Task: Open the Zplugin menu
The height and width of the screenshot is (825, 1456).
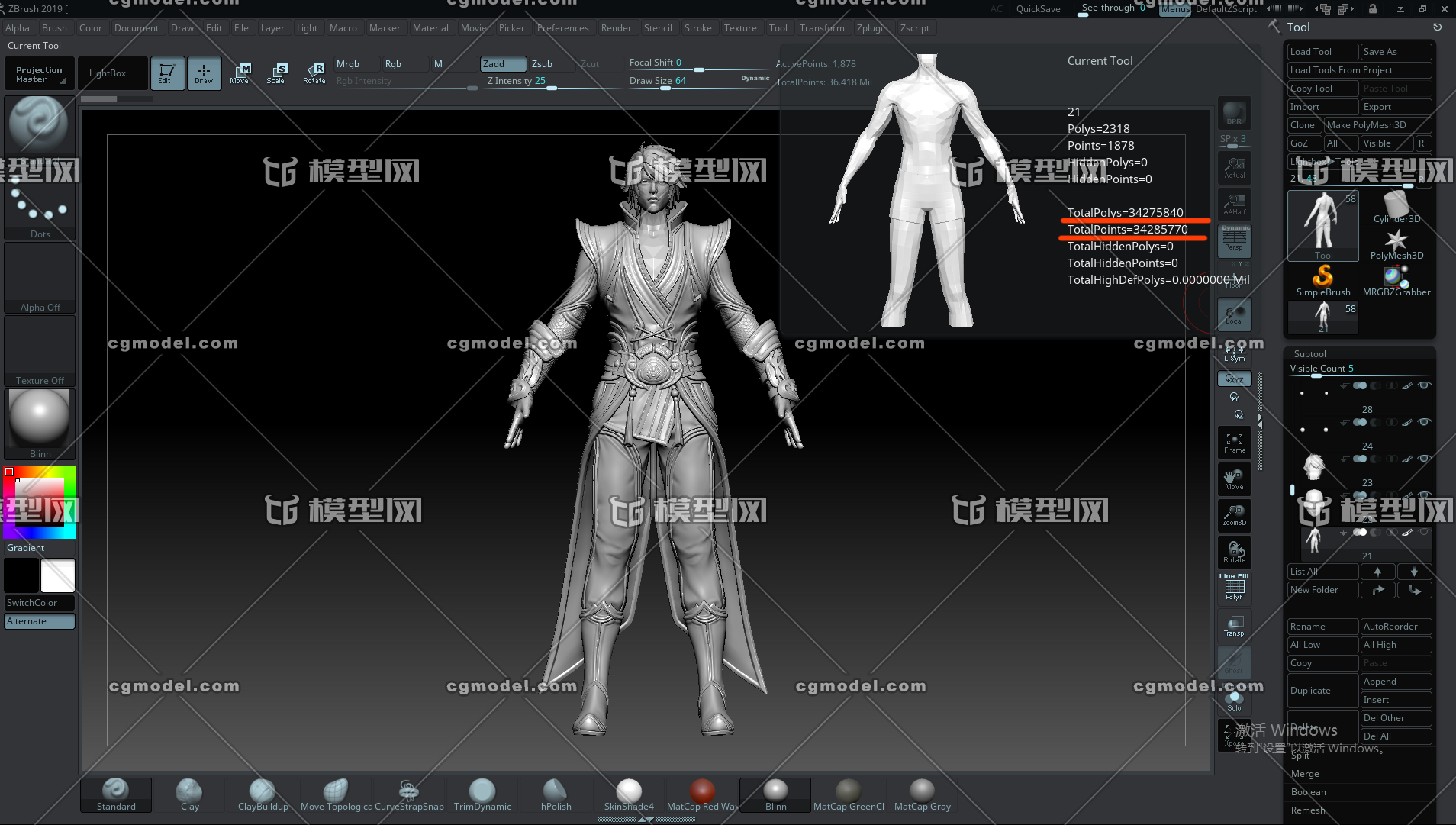Action: (872, 28)
